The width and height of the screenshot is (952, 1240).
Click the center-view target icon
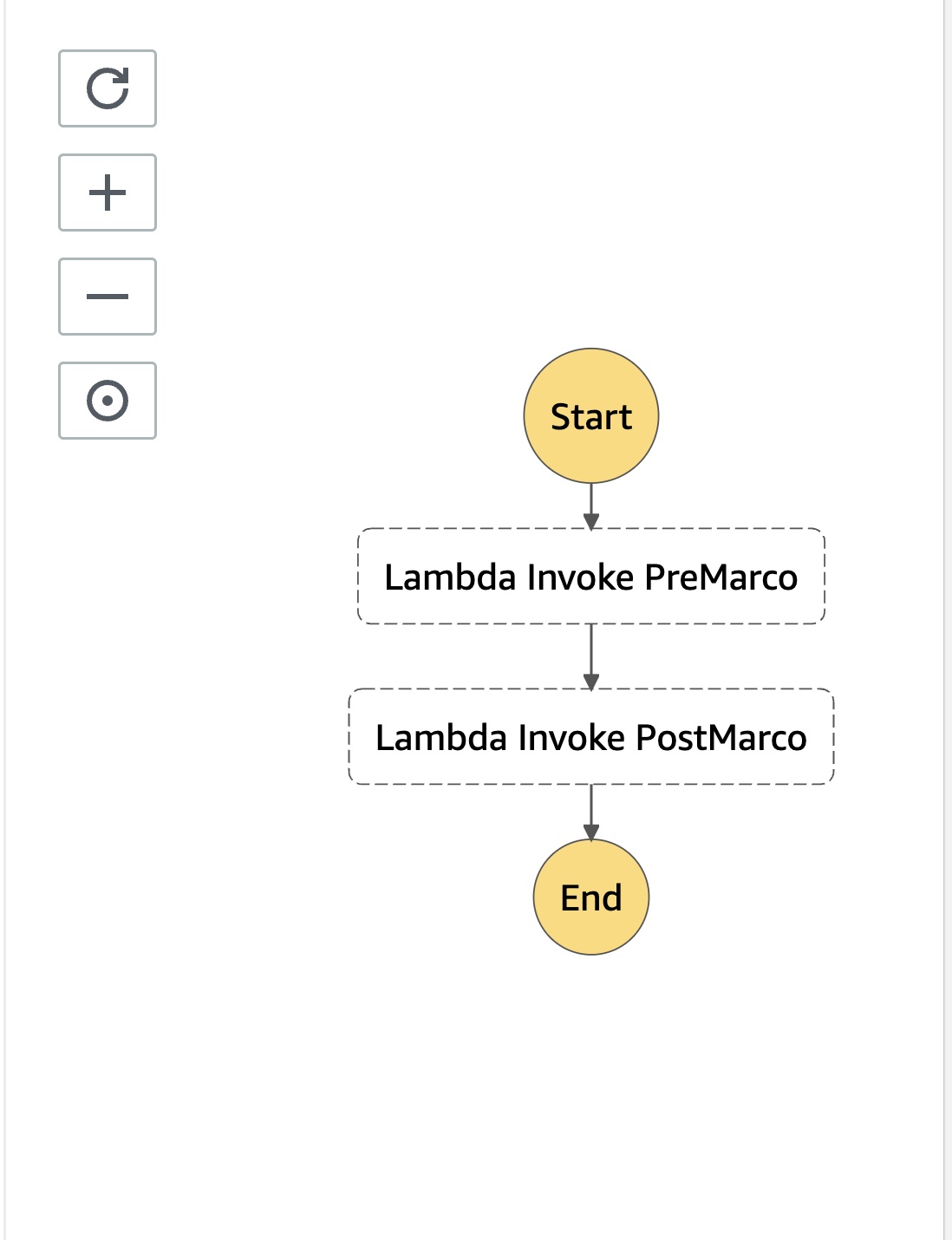click(x=107, y=400)
